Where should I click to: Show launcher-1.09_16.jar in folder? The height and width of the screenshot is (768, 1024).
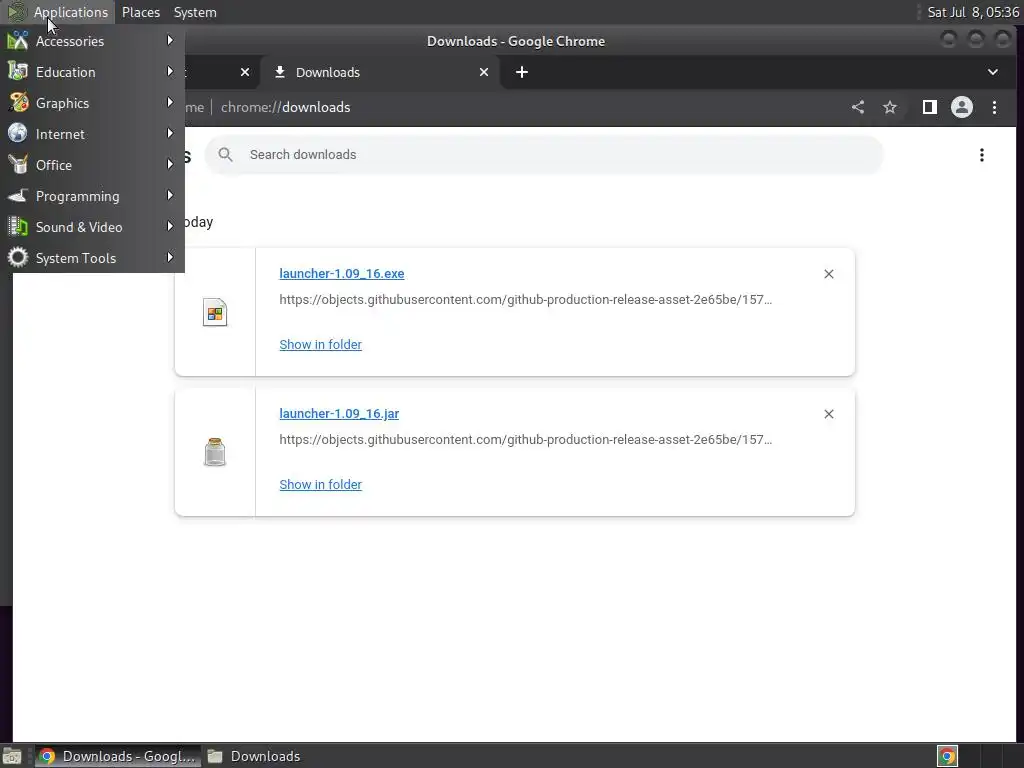321,485
